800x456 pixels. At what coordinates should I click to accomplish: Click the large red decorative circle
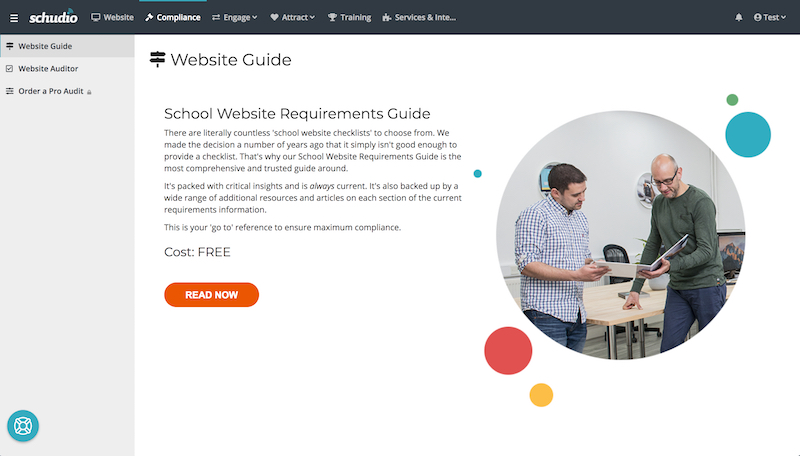507,350
